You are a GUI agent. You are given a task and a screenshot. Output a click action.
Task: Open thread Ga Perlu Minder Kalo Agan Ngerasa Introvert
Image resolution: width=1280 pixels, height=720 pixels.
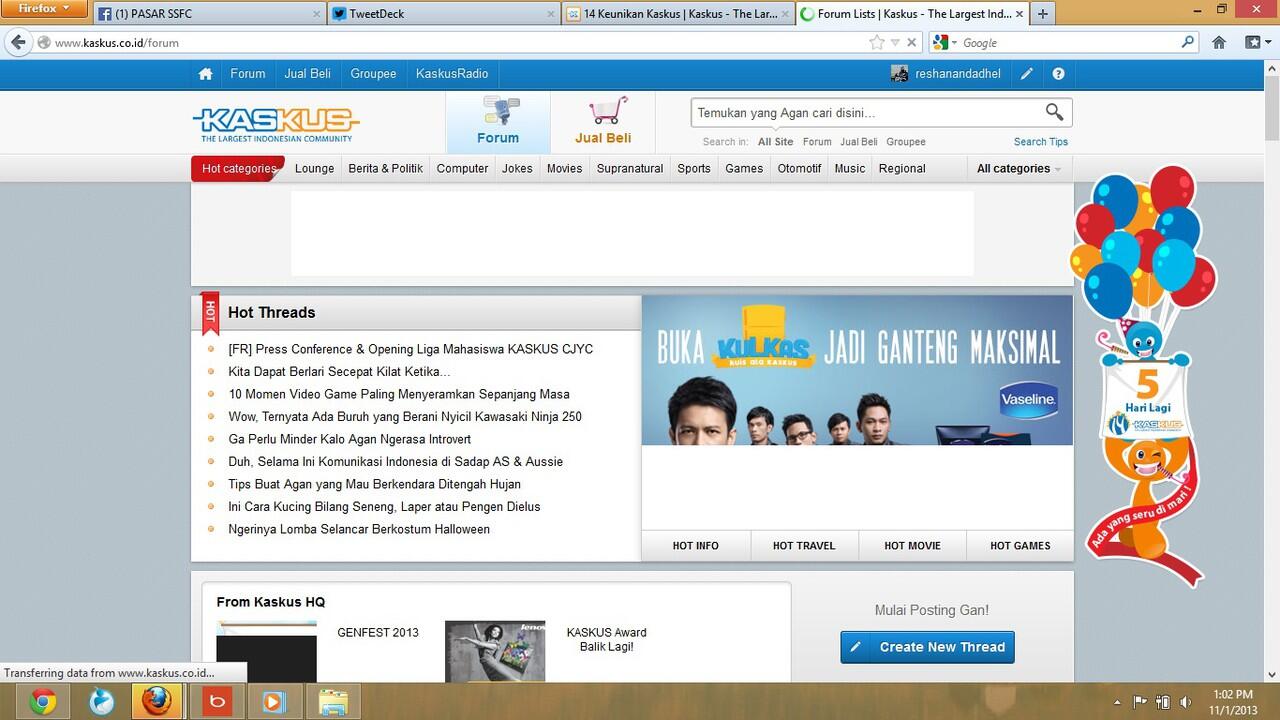pyautogui.click(x=349, y=439)
